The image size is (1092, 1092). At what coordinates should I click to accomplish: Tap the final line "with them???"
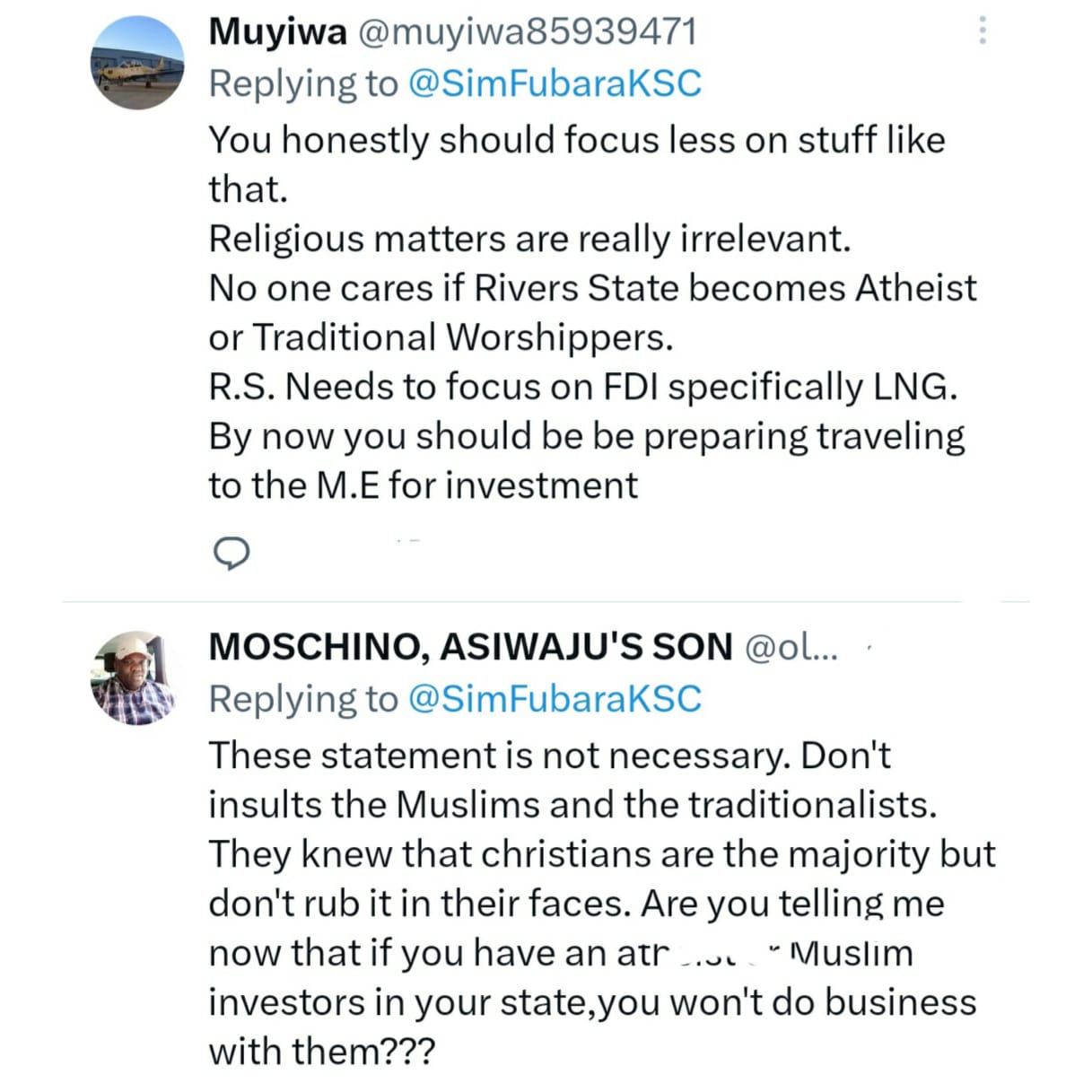pyautogui.click(x=321, y=1051)
